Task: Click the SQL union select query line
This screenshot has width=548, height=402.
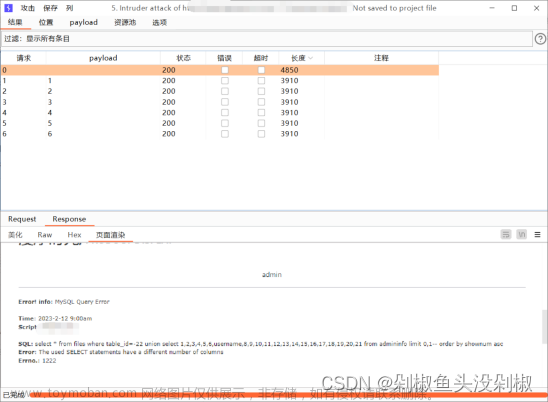Action: point(261,344)
